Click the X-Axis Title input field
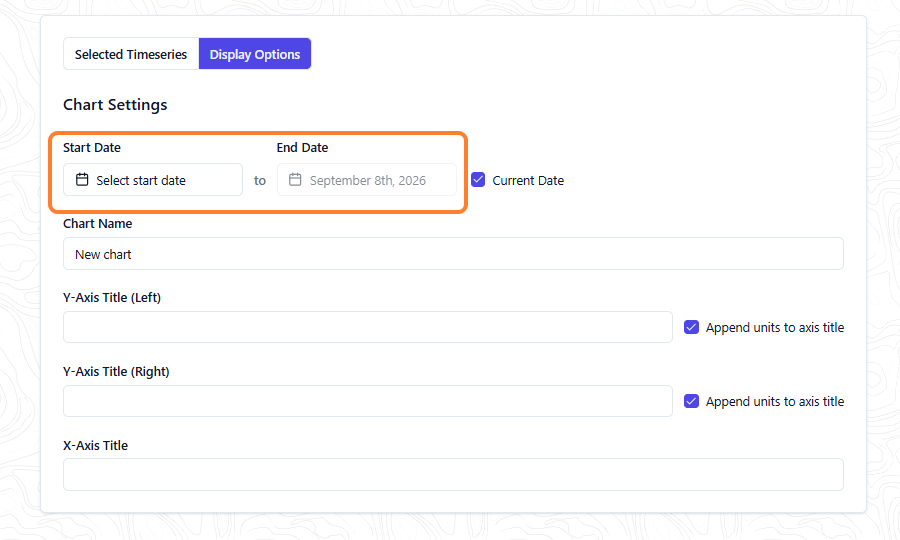Screen dimensions: 900x540 click(453, 475)
